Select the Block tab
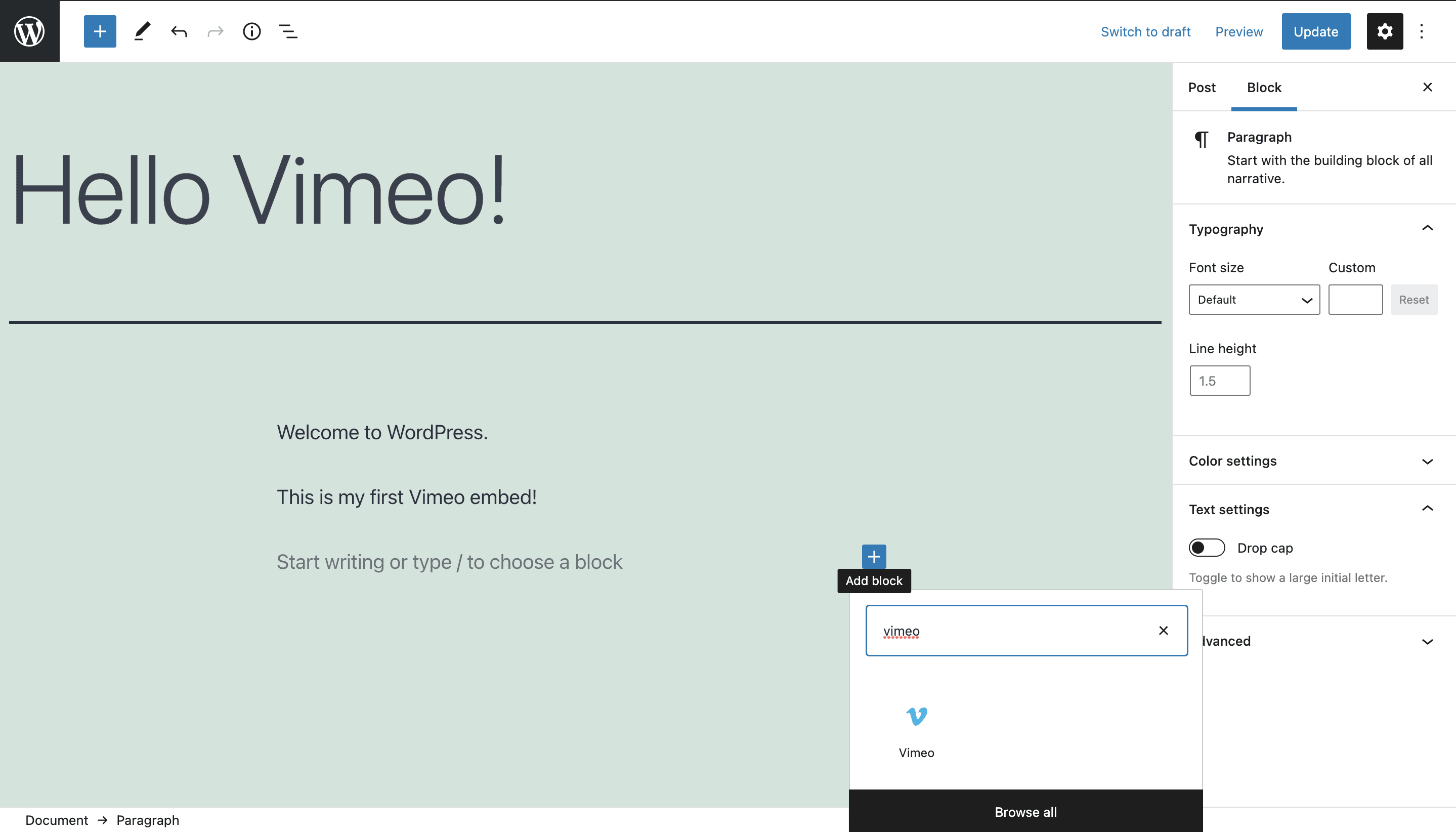Screen dimensions: 1456x832 1264,88
